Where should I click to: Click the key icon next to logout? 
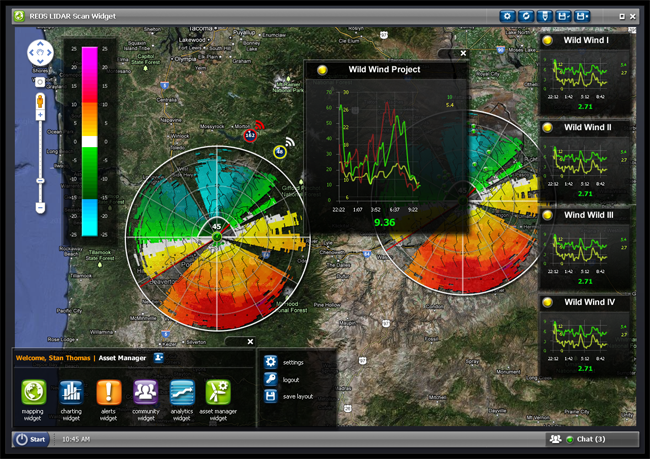pos(270,379)
